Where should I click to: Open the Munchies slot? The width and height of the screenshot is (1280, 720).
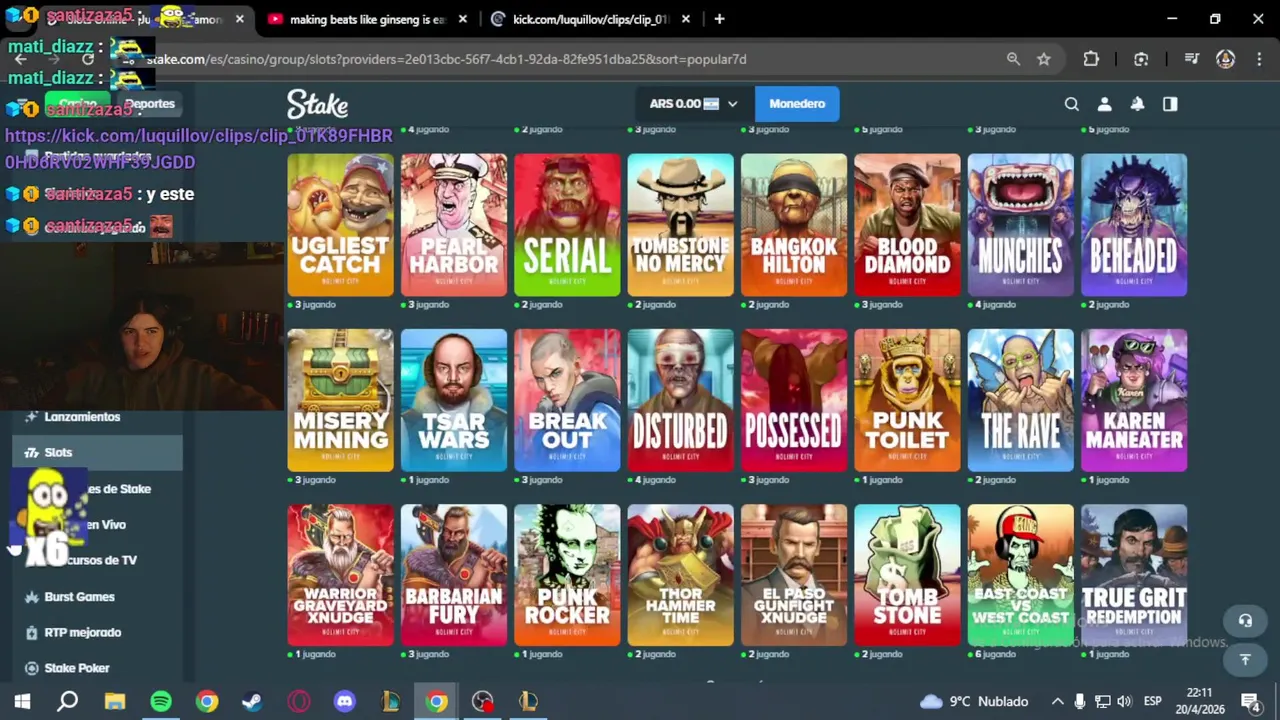click(x=1021, y=225)
